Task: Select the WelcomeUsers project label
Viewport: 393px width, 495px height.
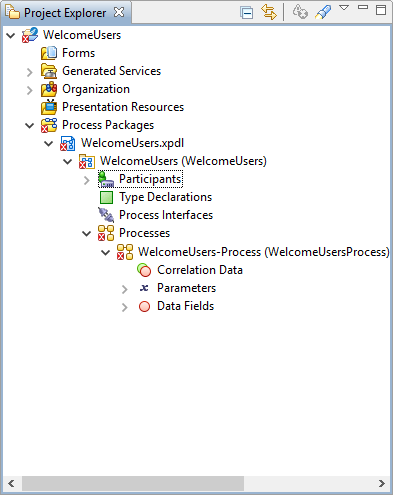Action: 82,35
